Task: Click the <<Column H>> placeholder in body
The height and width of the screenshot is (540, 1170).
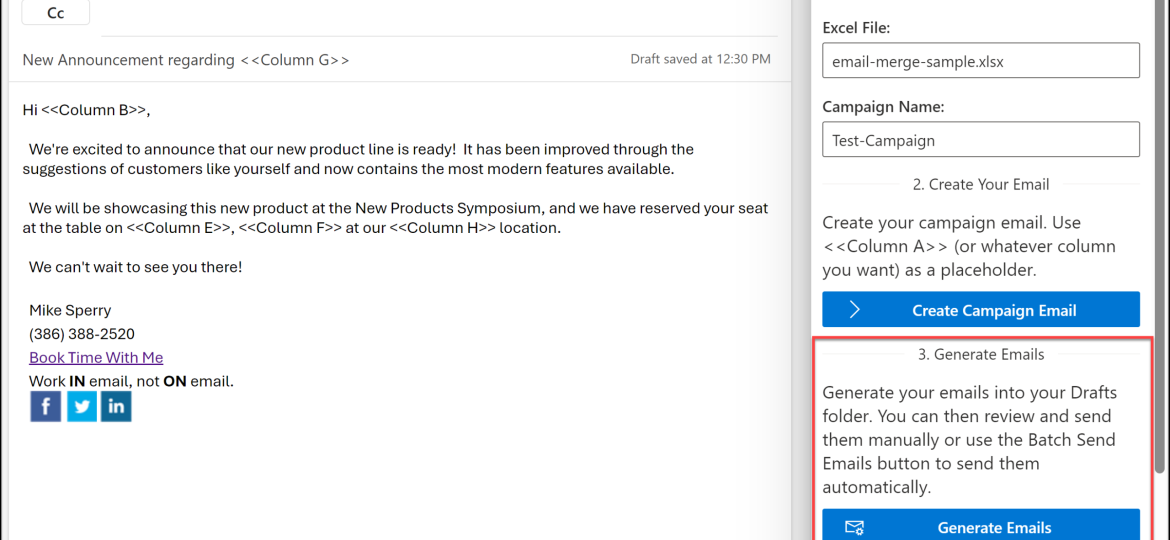Action: coord(442,228)
